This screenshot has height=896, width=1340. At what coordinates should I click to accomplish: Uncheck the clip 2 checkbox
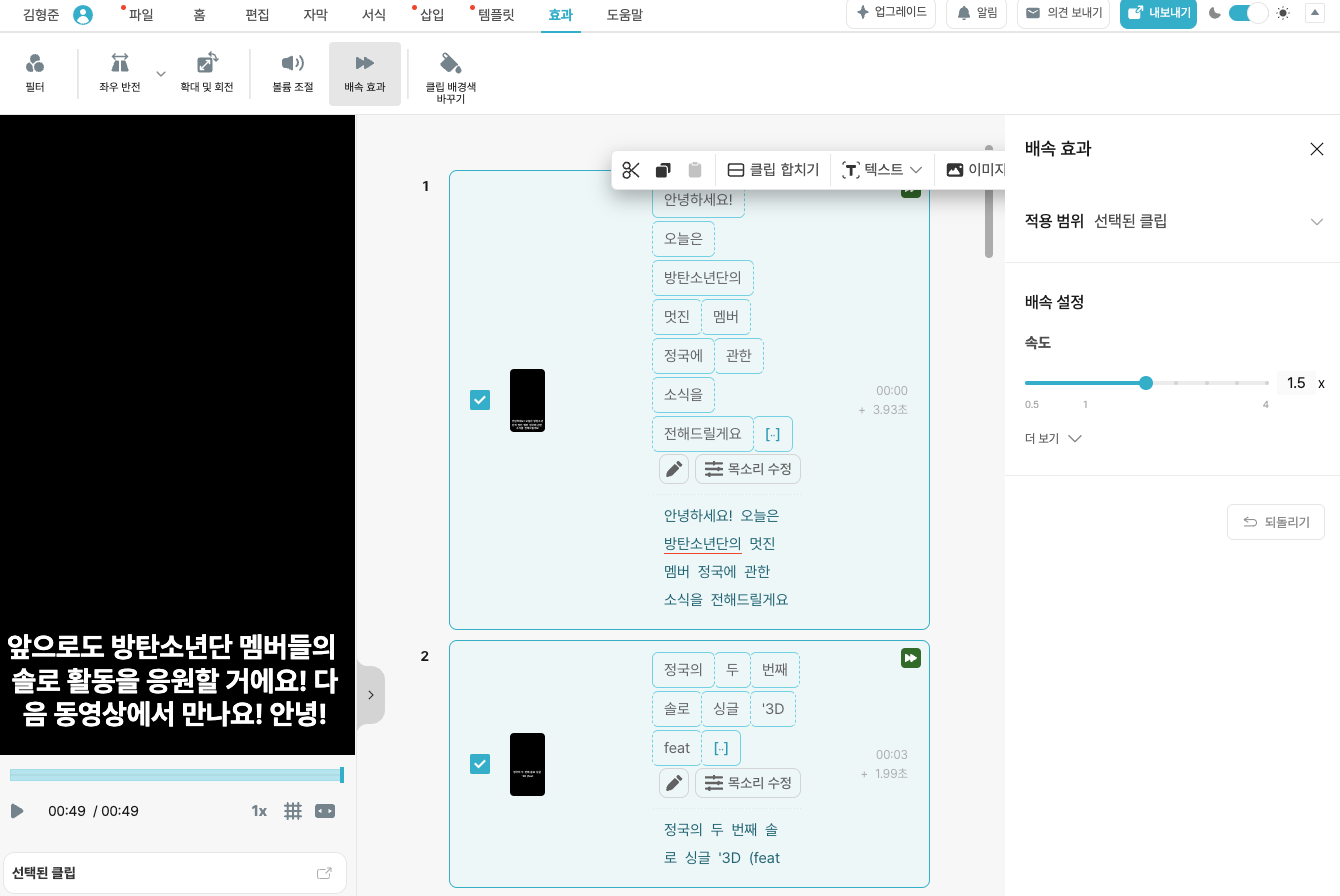point(480,764)
